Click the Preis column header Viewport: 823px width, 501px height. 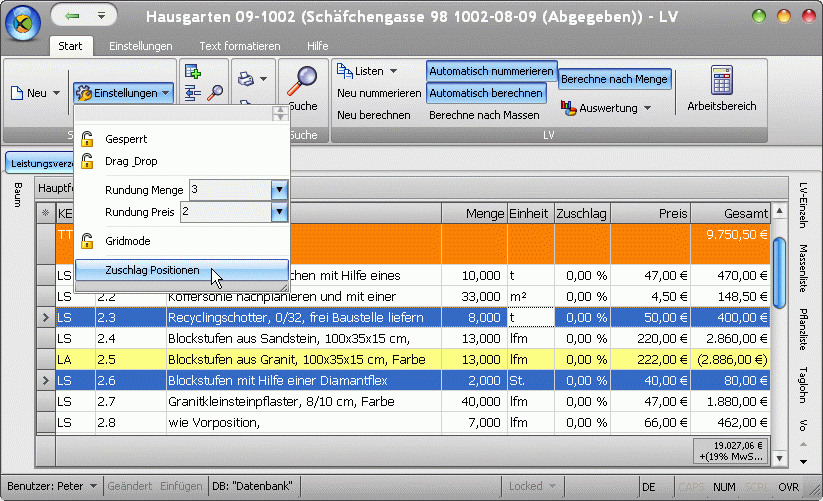pyautogui.click(x=650, y=214)
